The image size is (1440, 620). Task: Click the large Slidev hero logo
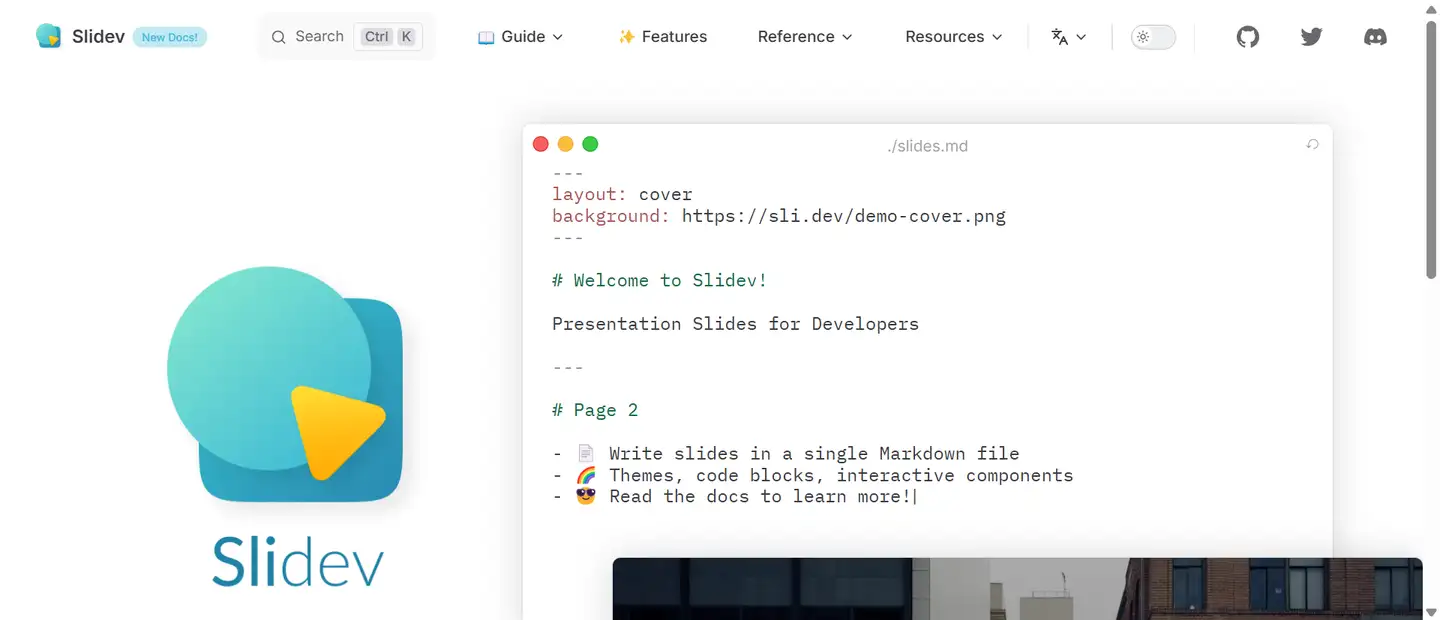pyautogui.click(x=285, y=385)
